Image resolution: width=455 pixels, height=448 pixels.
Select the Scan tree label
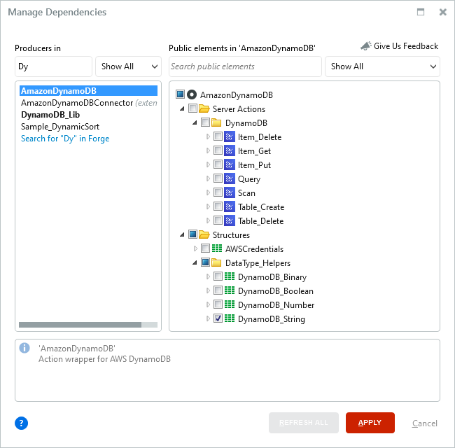click(247, 193)
